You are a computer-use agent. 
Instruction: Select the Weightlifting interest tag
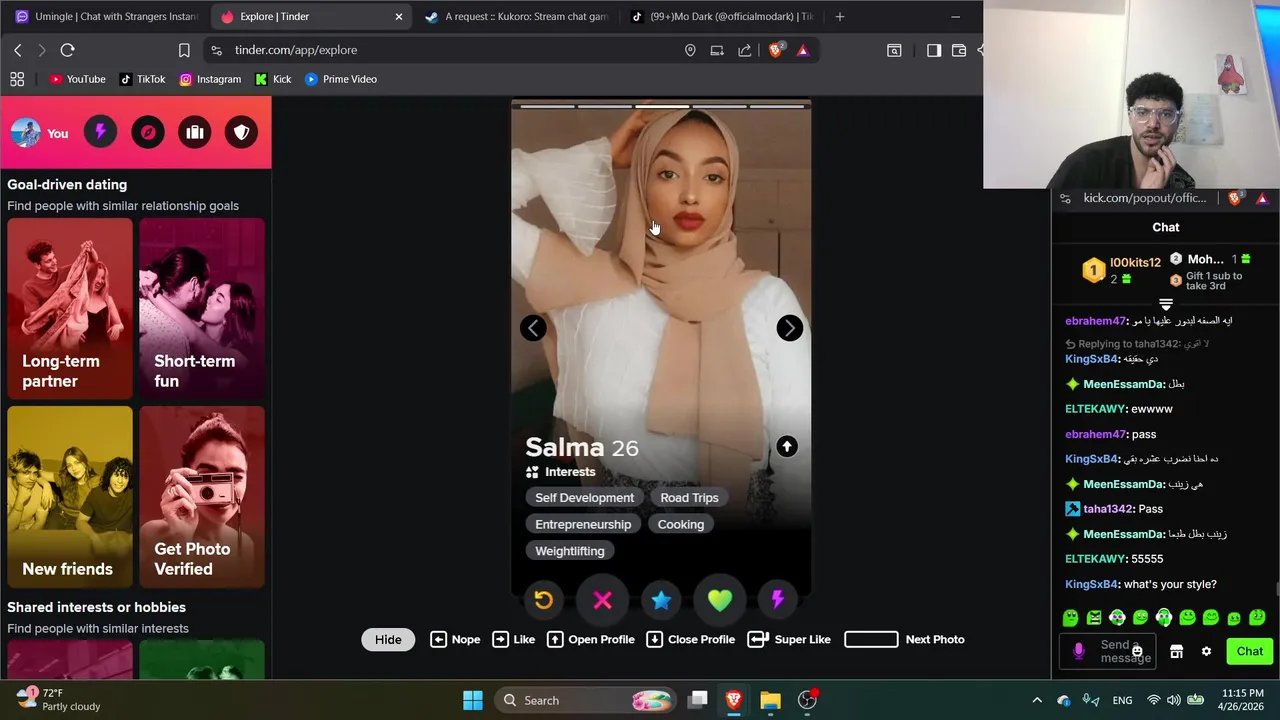570,551
